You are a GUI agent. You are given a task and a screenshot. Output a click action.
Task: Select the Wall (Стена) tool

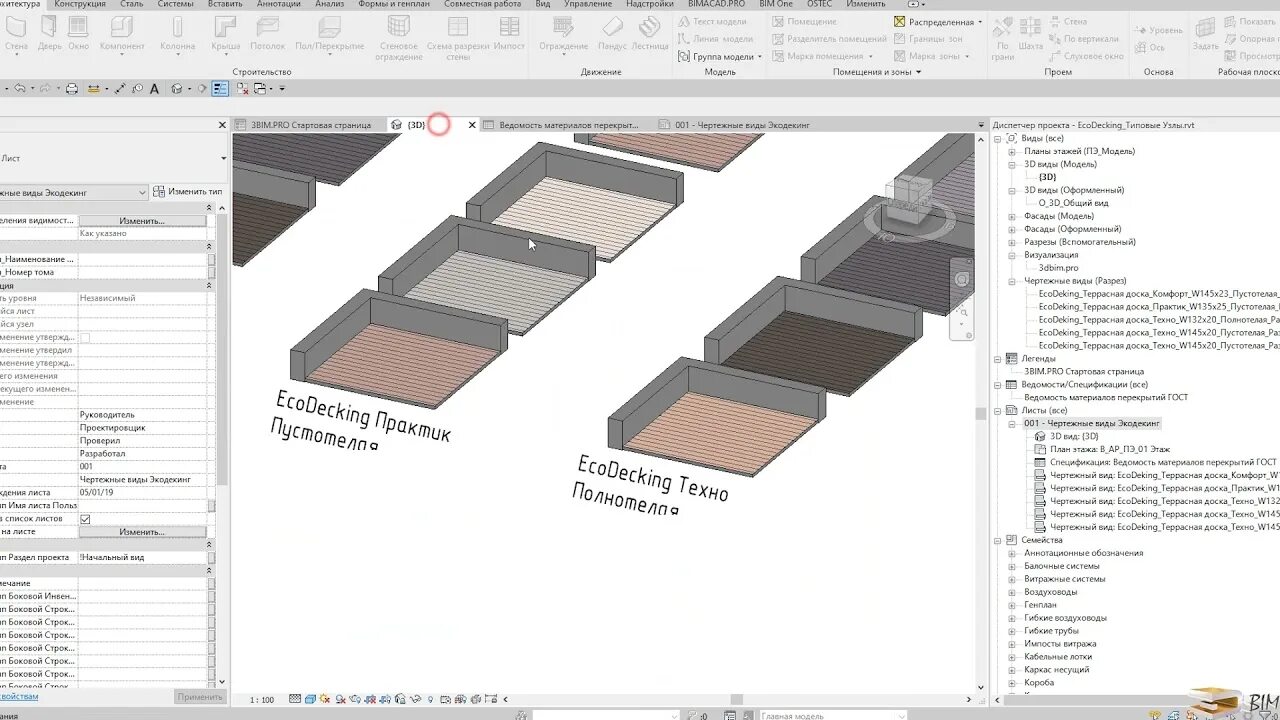click(17, 33)
